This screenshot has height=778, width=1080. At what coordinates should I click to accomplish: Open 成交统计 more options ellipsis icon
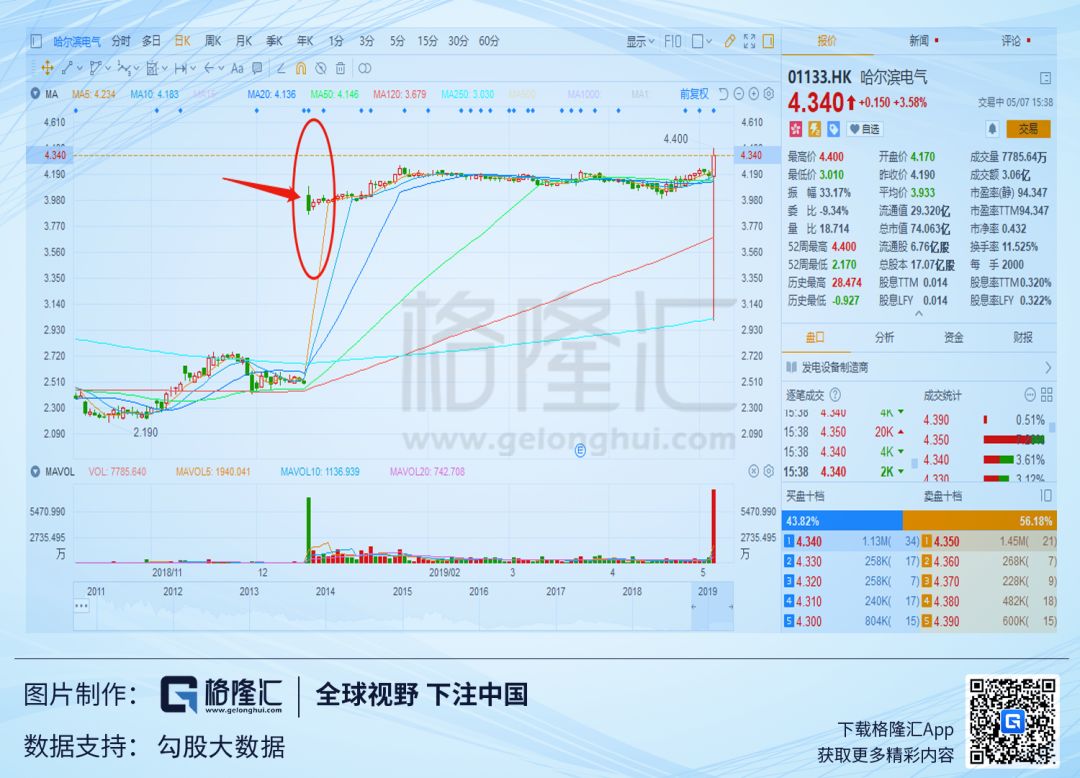(1030, 395)
